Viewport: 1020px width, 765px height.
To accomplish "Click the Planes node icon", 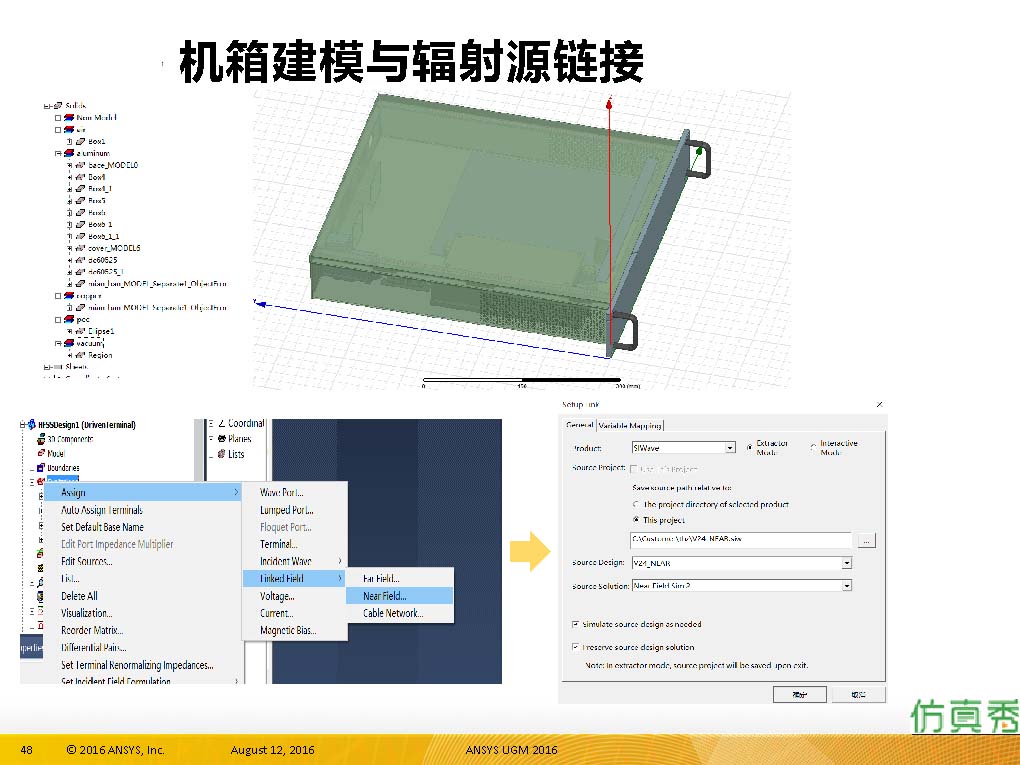I will pyautogui.click(x=221, y=438).
